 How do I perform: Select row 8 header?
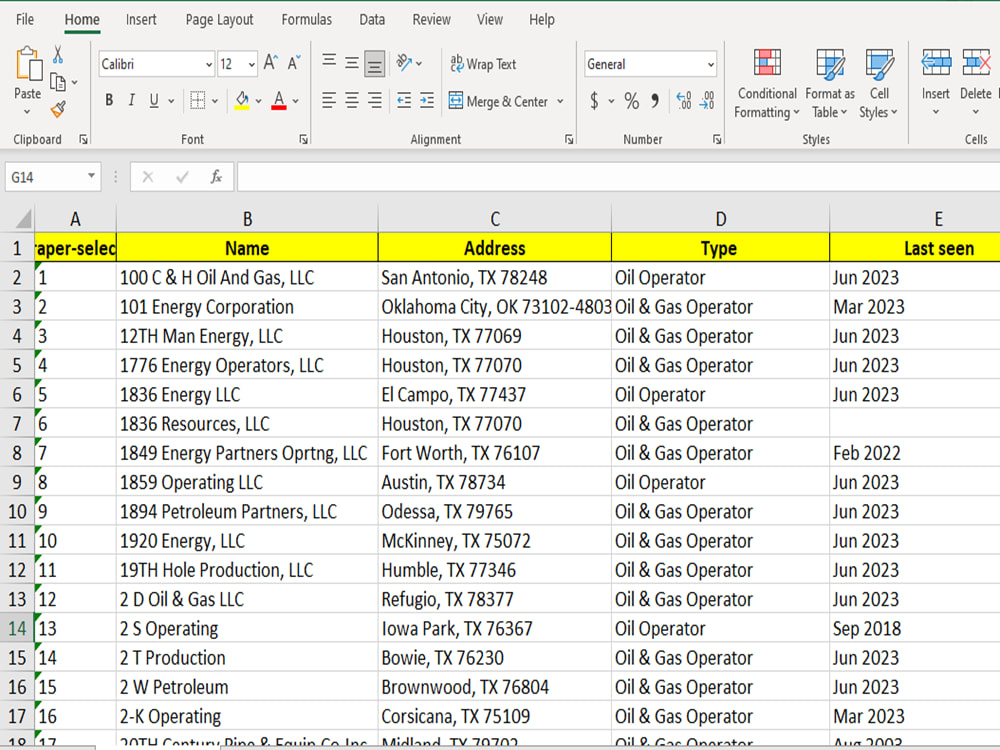tap(17, 453)
